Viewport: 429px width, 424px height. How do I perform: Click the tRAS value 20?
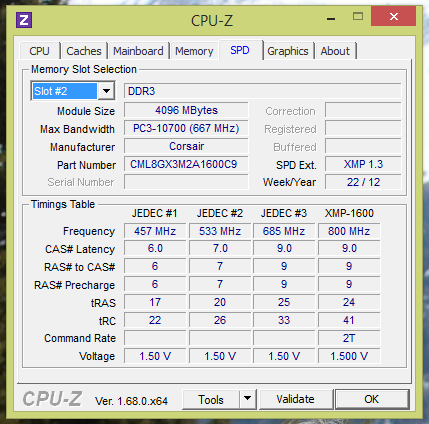(220, 303)
